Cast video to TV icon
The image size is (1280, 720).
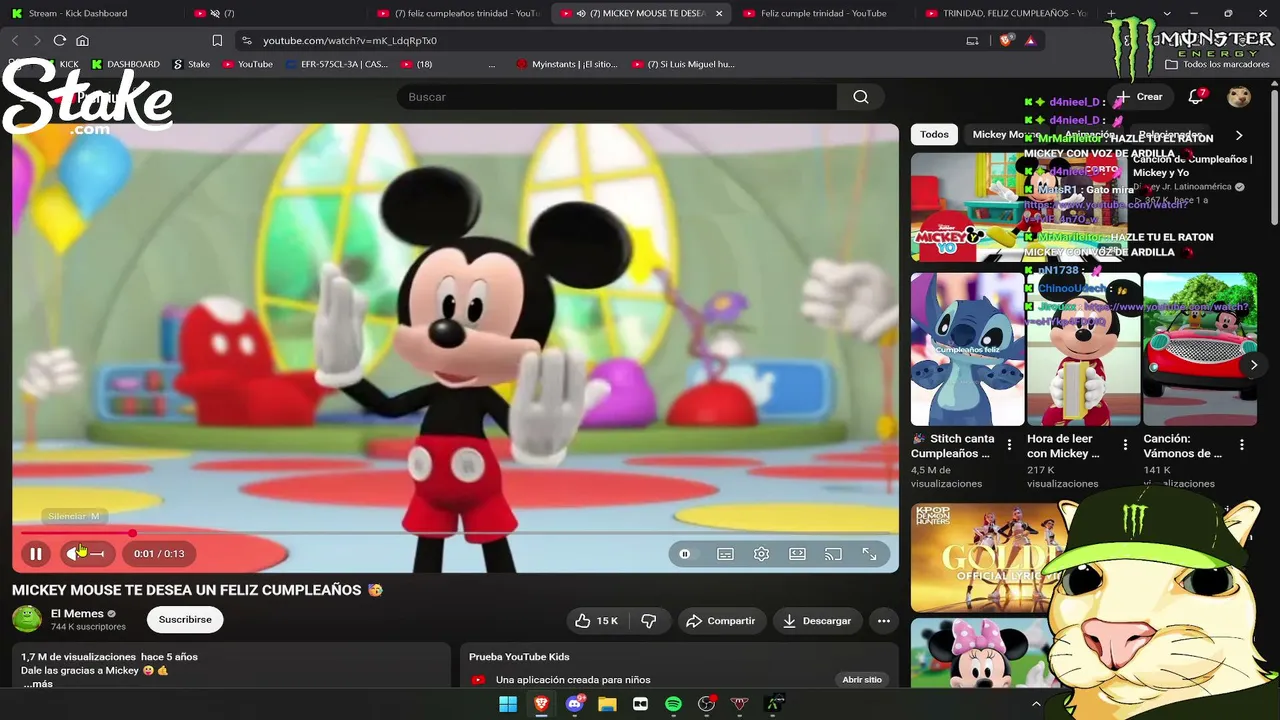tap(833, 554)
